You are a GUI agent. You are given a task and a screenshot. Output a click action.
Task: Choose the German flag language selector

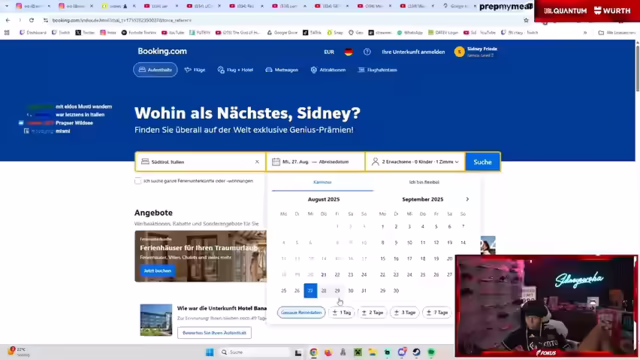coord(349,52)
